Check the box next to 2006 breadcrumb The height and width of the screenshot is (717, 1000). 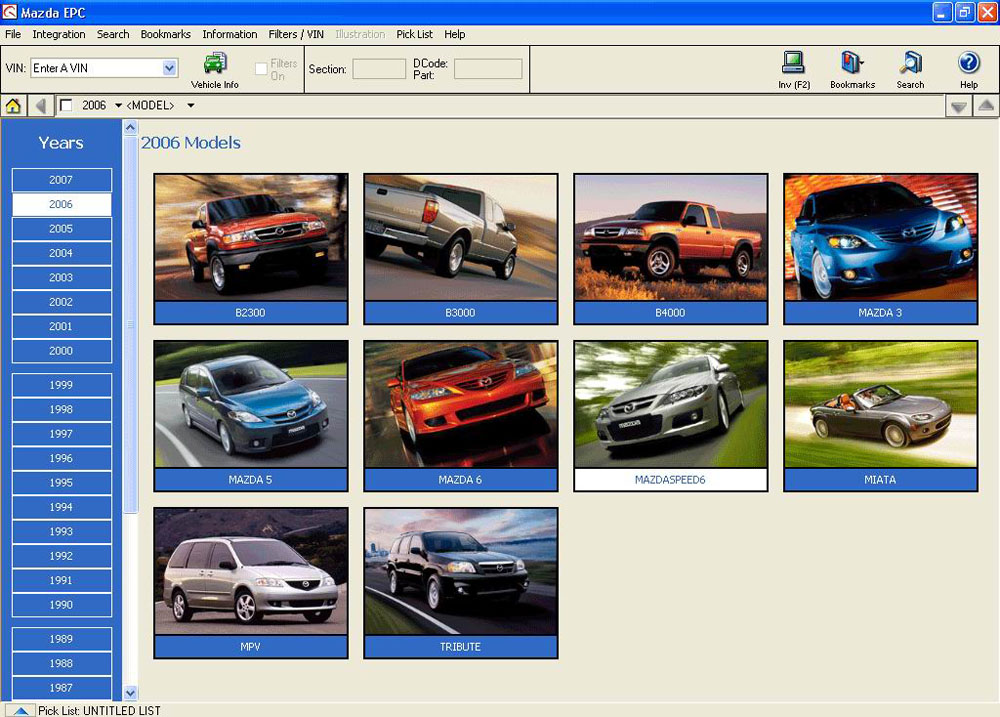pos(66,106)
